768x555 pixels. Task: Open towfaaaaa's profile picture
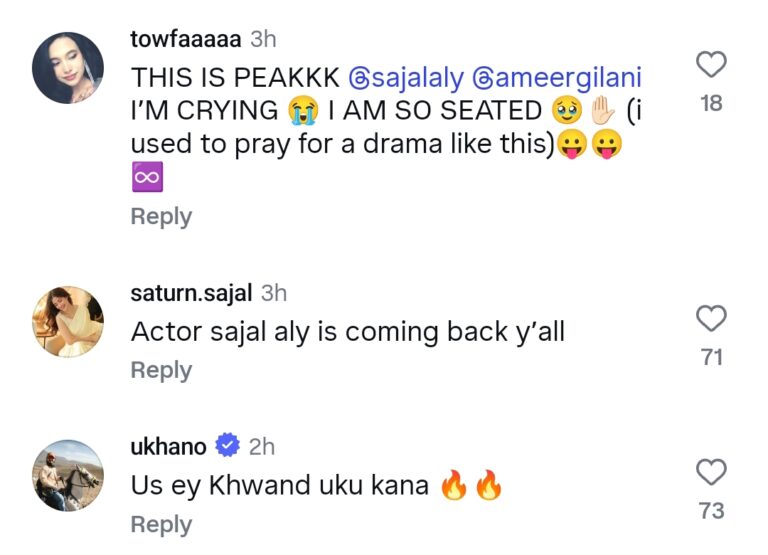(x=68, y=67)
